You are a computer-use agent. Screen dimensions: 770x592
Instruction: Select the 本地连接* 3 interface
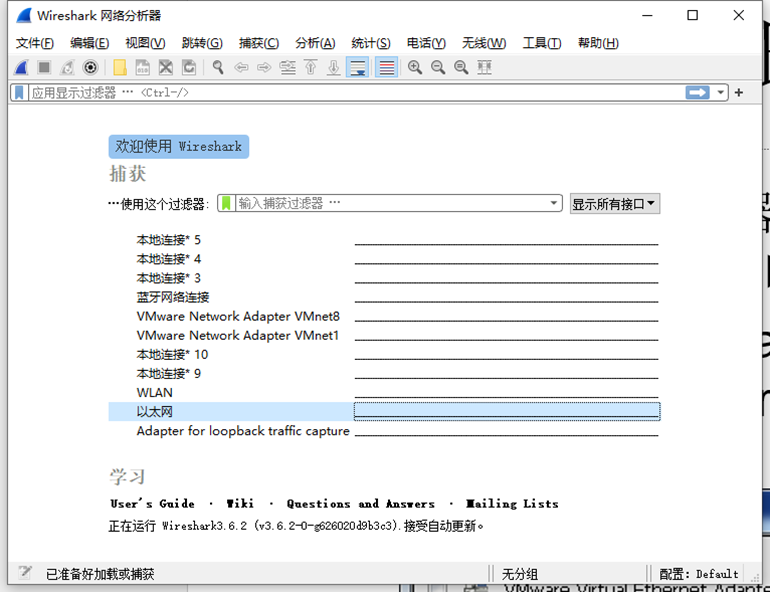(384, 278)
